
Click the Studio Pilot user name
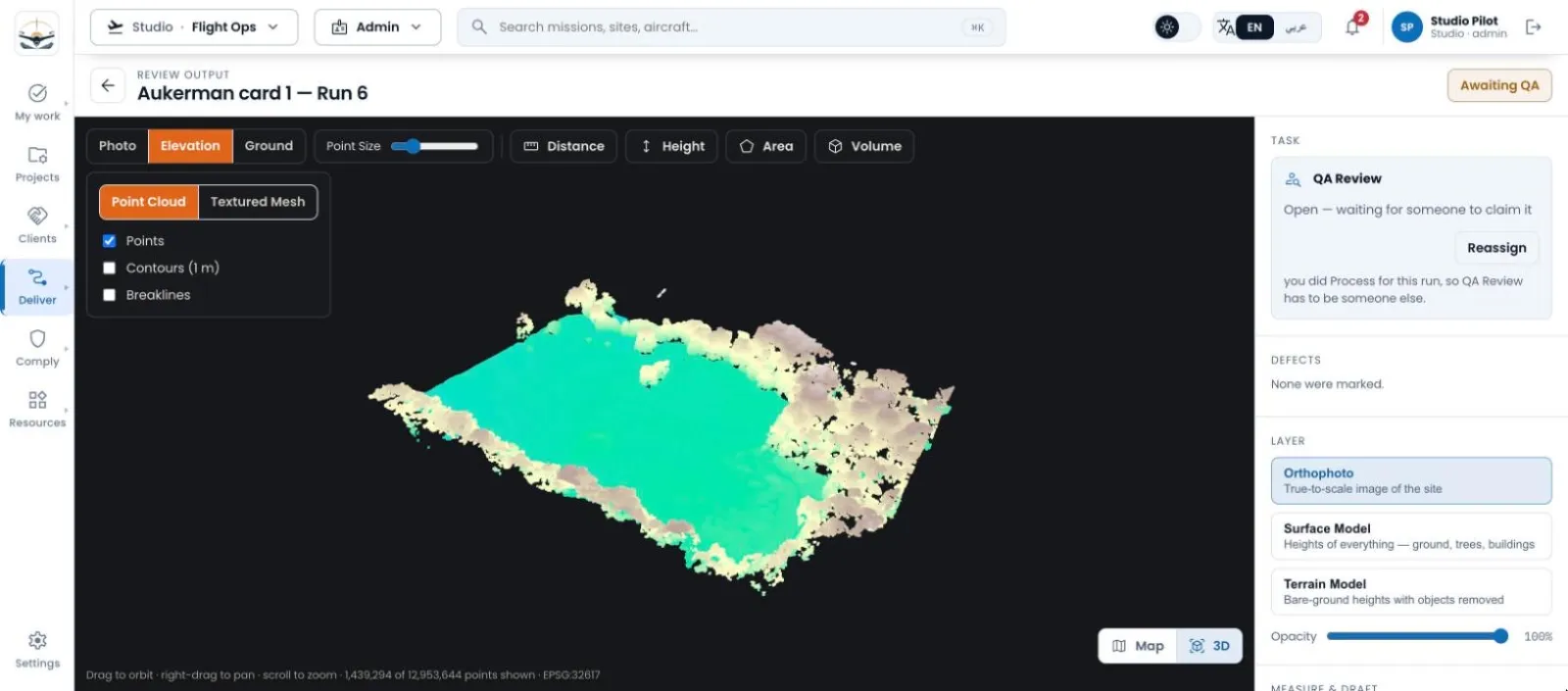[x=1464, y=21]
